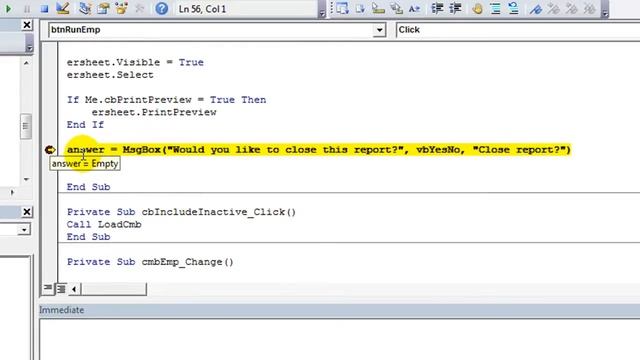This screenshot has height=360, width=640.
Task: Click Clear All Bookmarks icon
Action: tap(589, 8)
